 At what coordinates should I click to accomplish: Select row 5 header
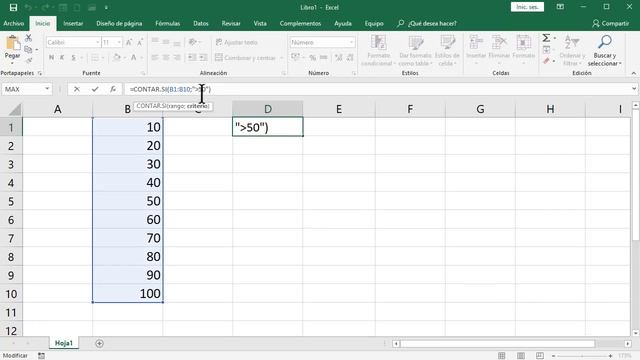point(11,201)
